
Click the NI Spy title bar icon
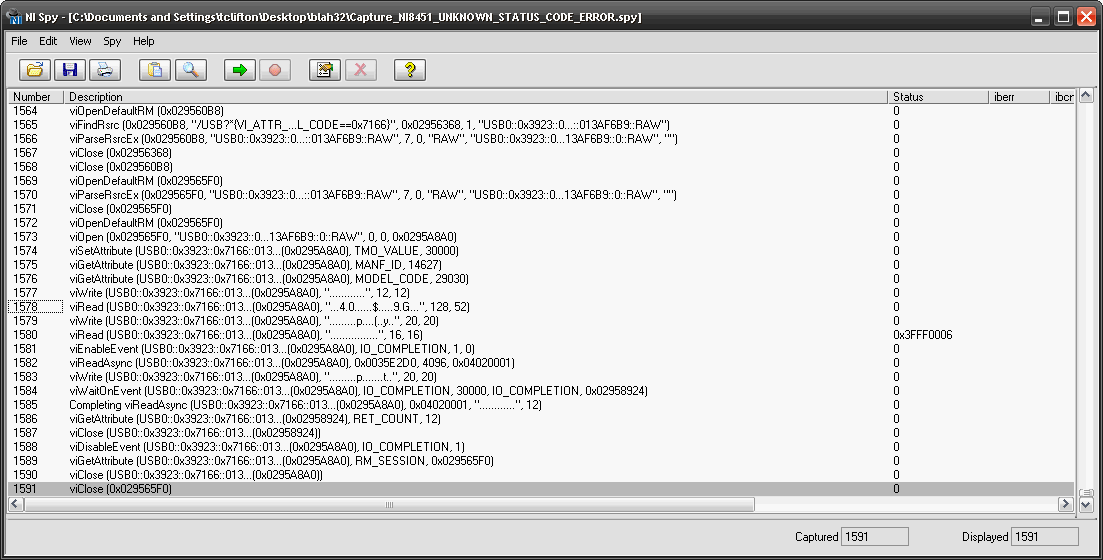(15, 17)
